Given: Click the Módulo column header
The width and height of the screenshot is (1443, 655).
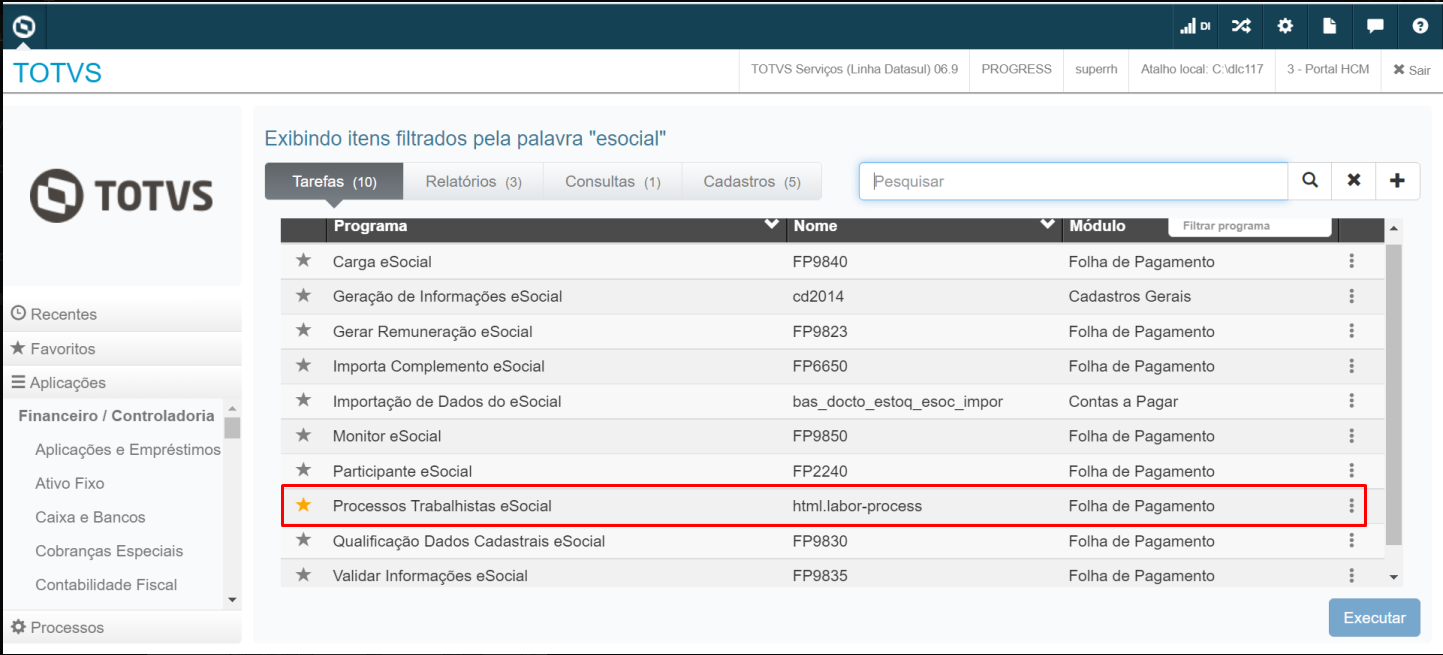Looking at the screenshot, I should click(x=1097, y=226).
